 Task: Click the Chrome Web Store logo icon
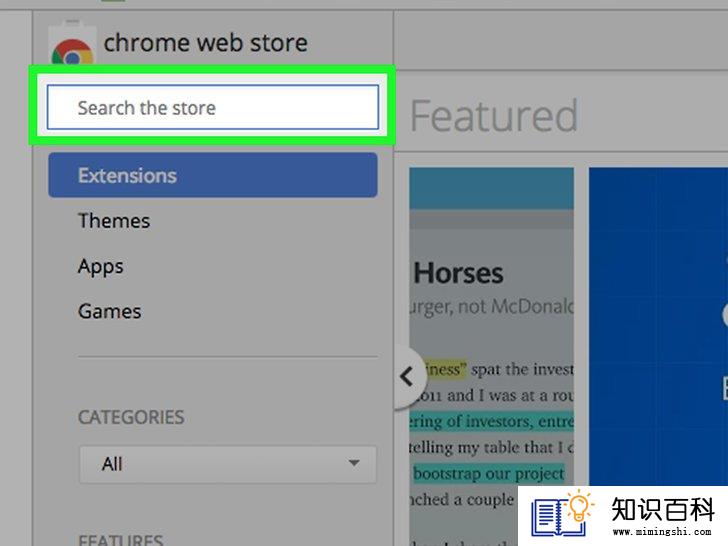(72, 43)
